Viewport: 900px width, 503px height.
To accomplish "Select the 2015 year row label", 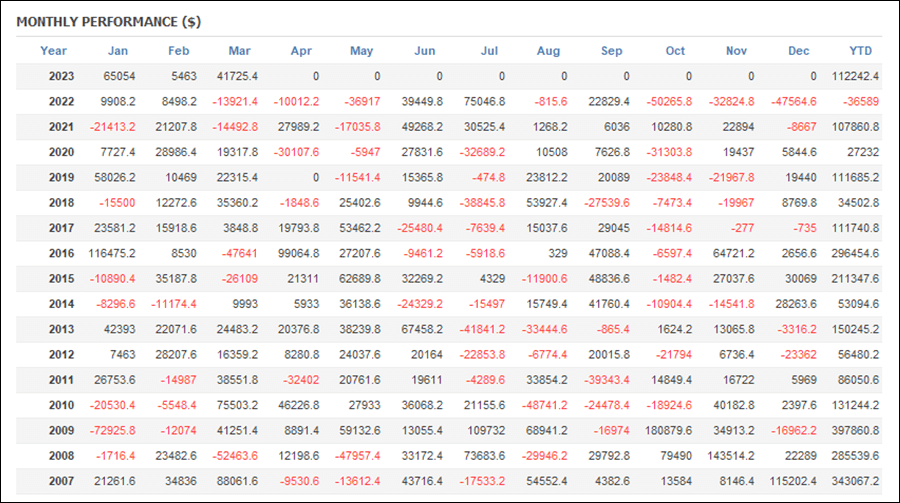I will click(x=61, y=278).
